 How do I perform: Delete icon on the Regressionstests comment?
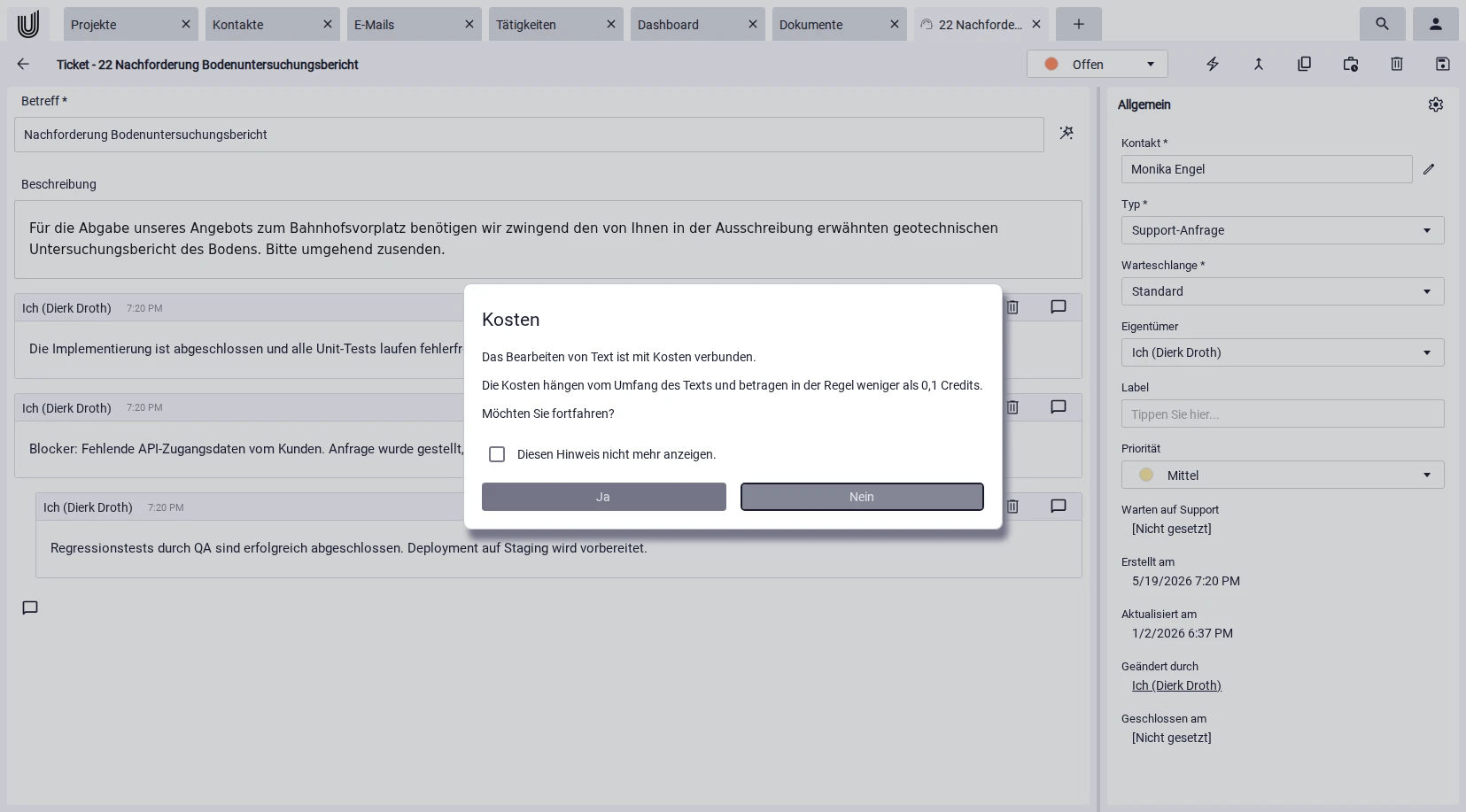tap(1012, 506)
